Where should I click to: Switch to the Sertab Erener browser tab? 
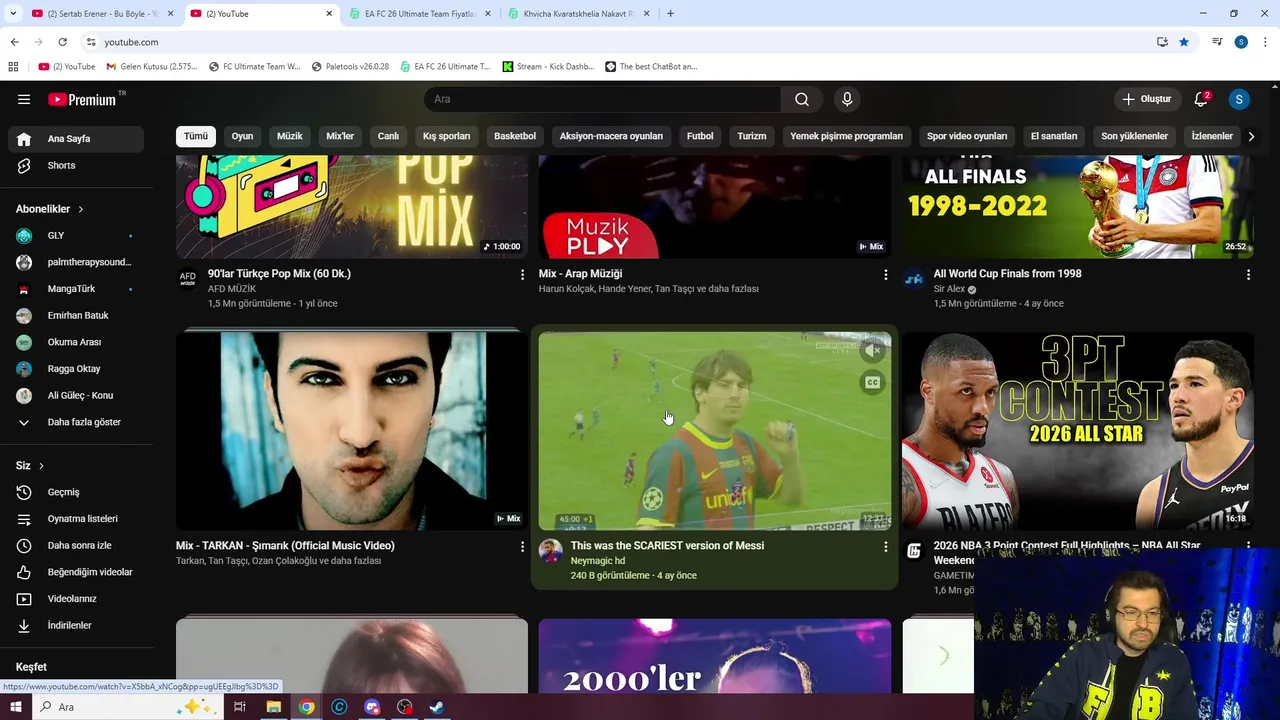[101, 14]
